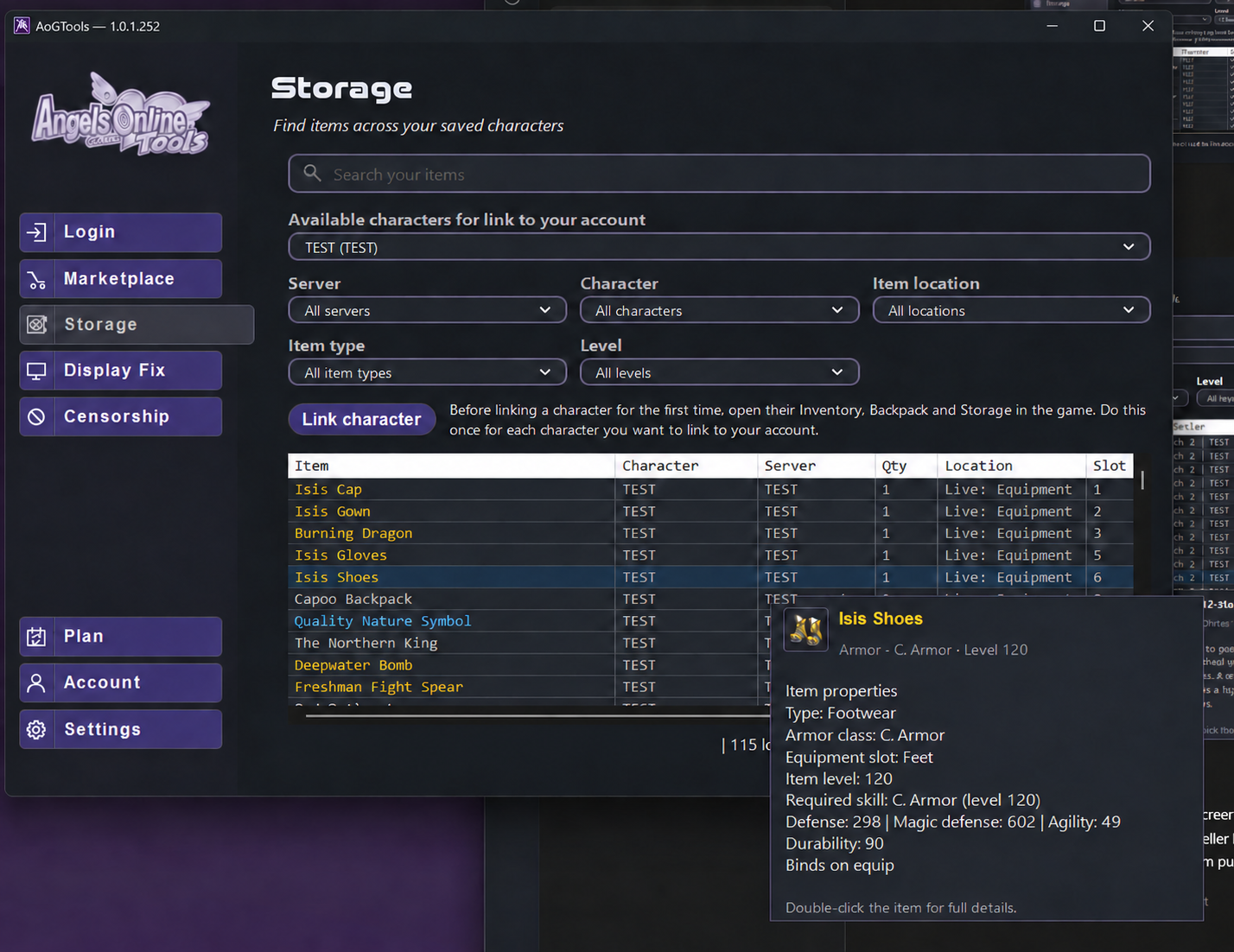
Task: Click the Account person icon
Action: pos(36,682)
